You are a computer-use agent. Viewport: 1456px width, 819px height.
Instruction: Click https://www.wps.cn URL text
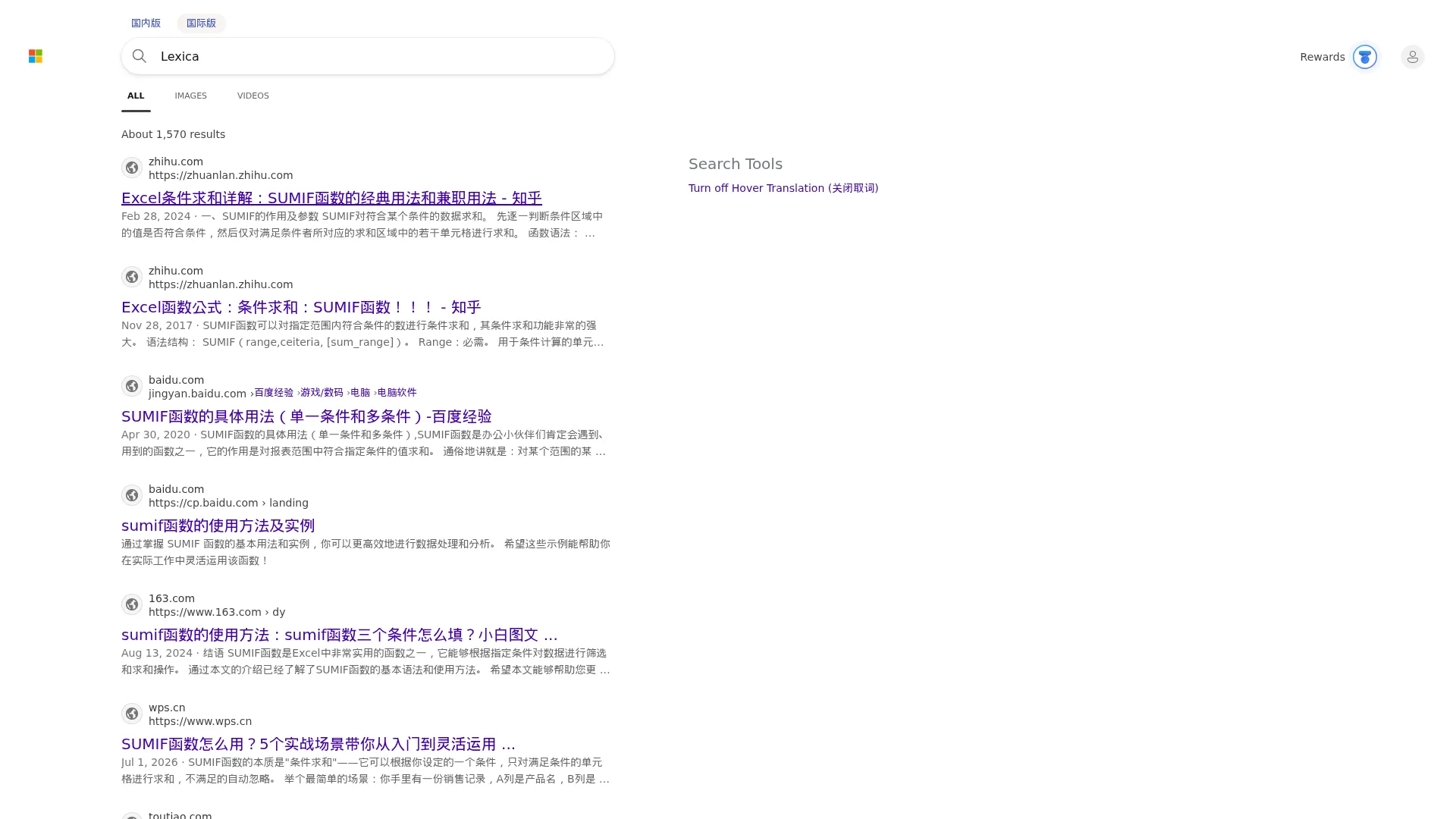200,721
